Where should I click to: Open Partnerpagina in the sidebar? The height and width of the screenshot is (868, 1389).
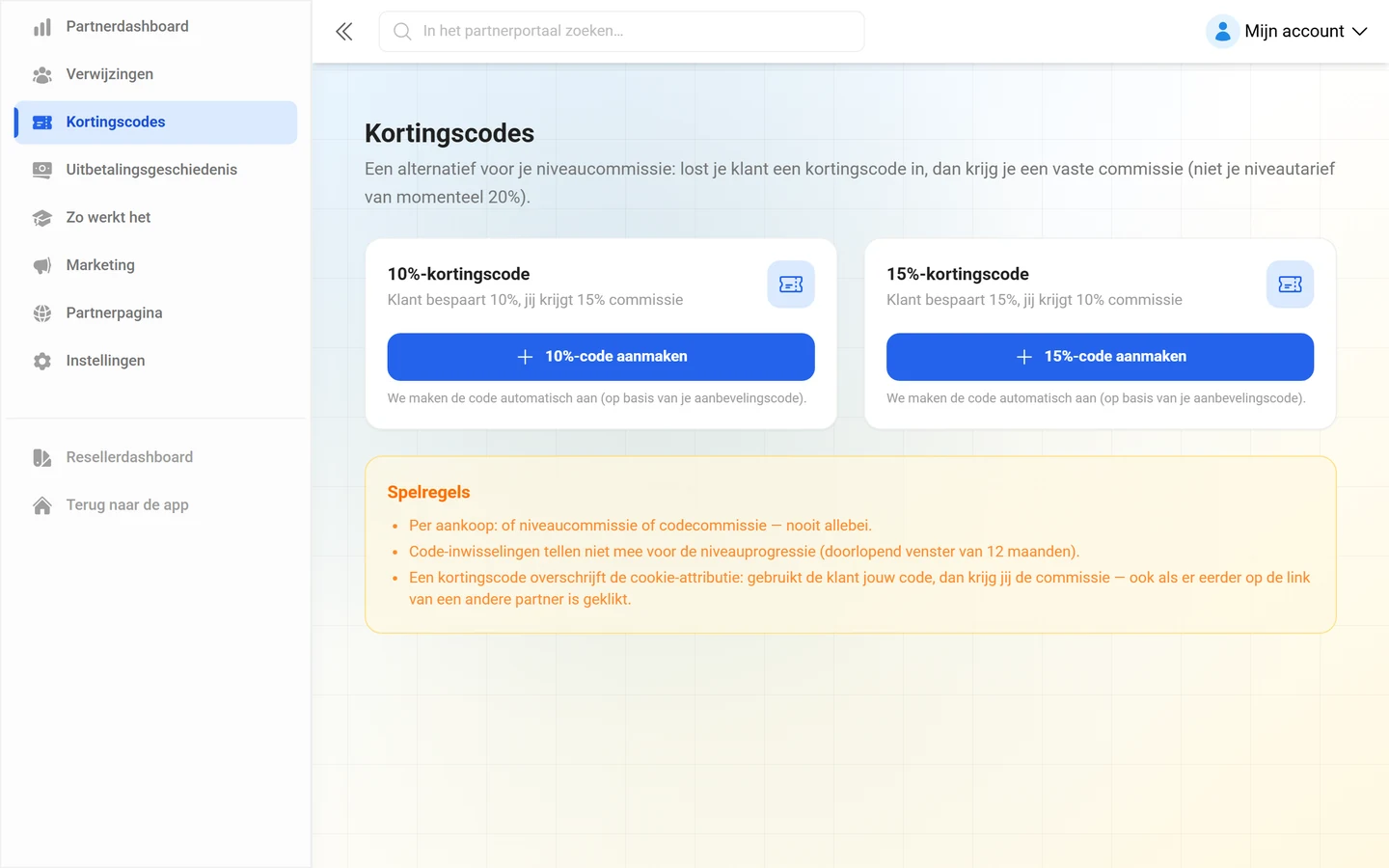156,313
